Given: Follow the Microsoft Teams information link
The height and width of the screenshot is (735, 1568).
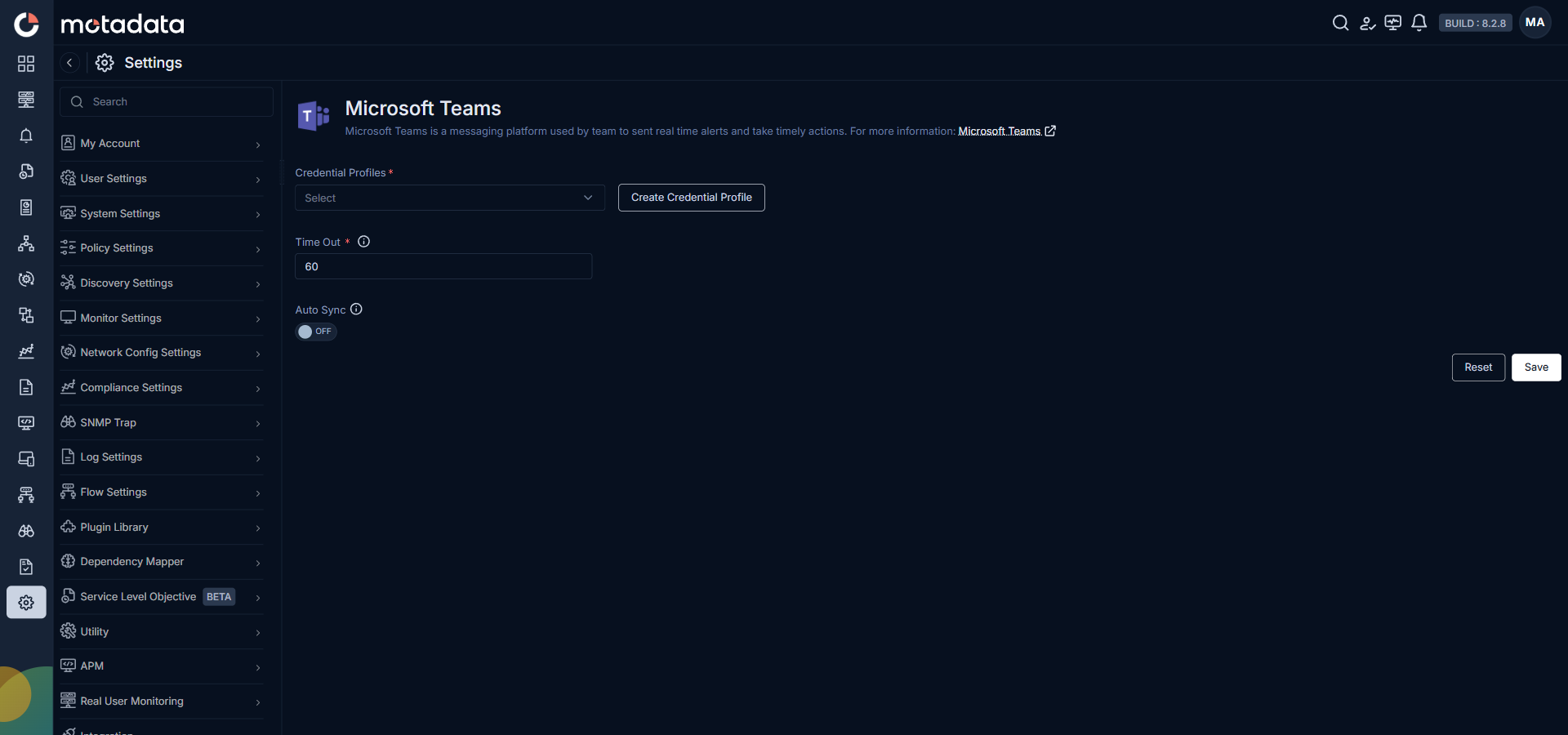Looking at the screenshot, I should coord(1007,131).
